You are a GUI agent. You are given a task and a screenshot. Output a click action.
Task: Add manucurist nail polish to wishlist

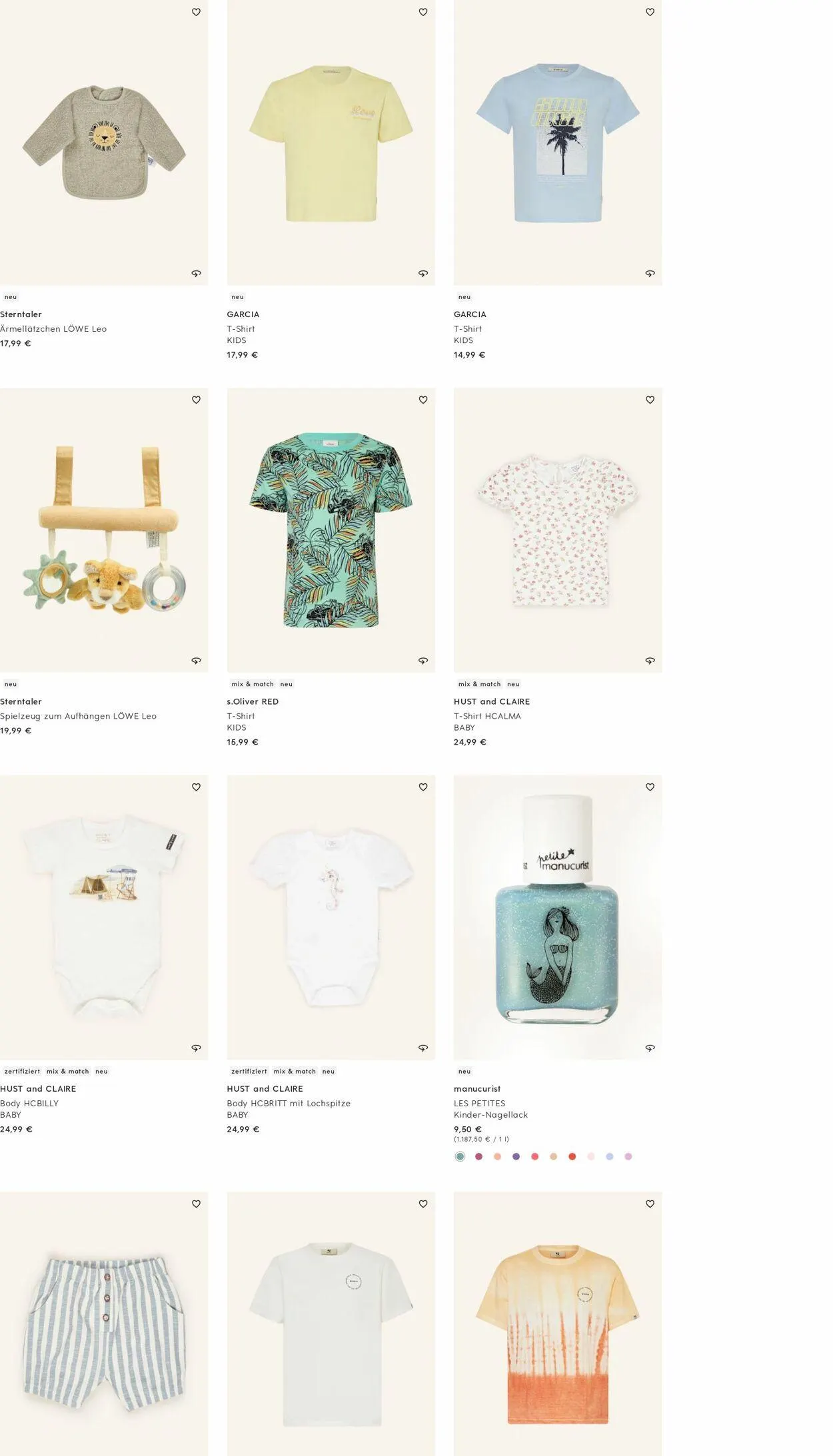[650, 787]
